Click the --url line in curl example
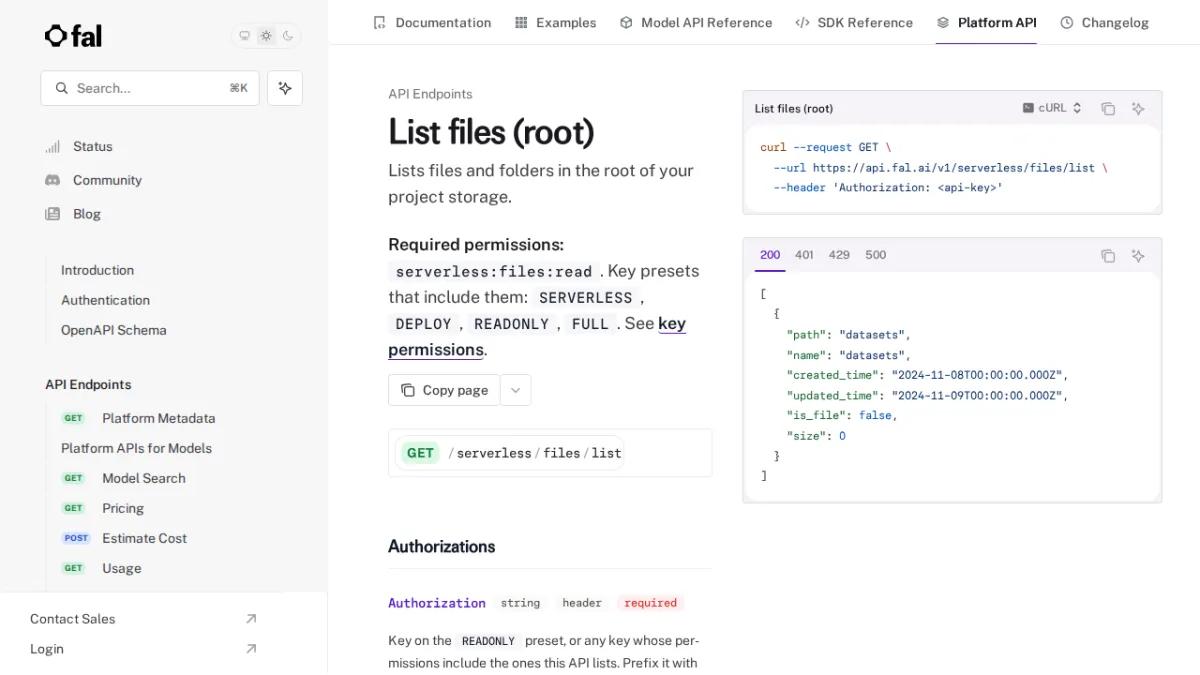 939,168
